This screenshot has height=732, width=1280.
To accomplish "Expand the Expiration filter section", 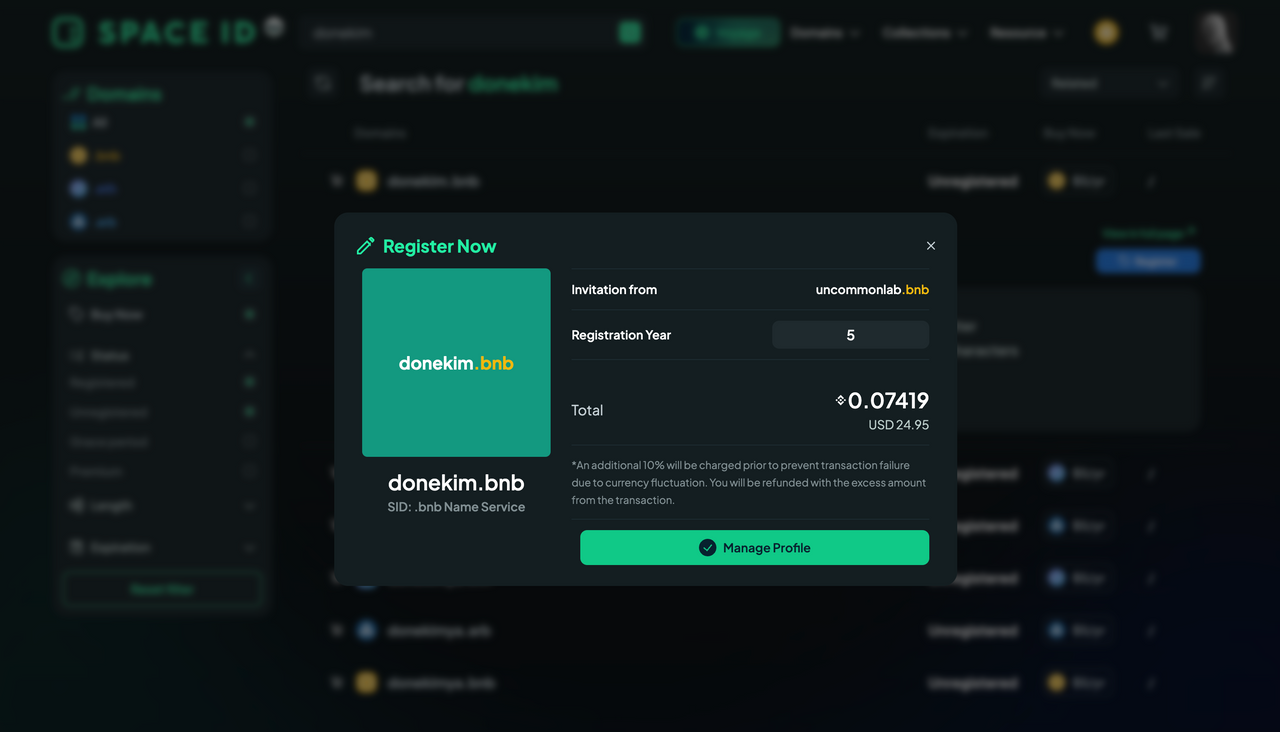I will tap(250, 548).
